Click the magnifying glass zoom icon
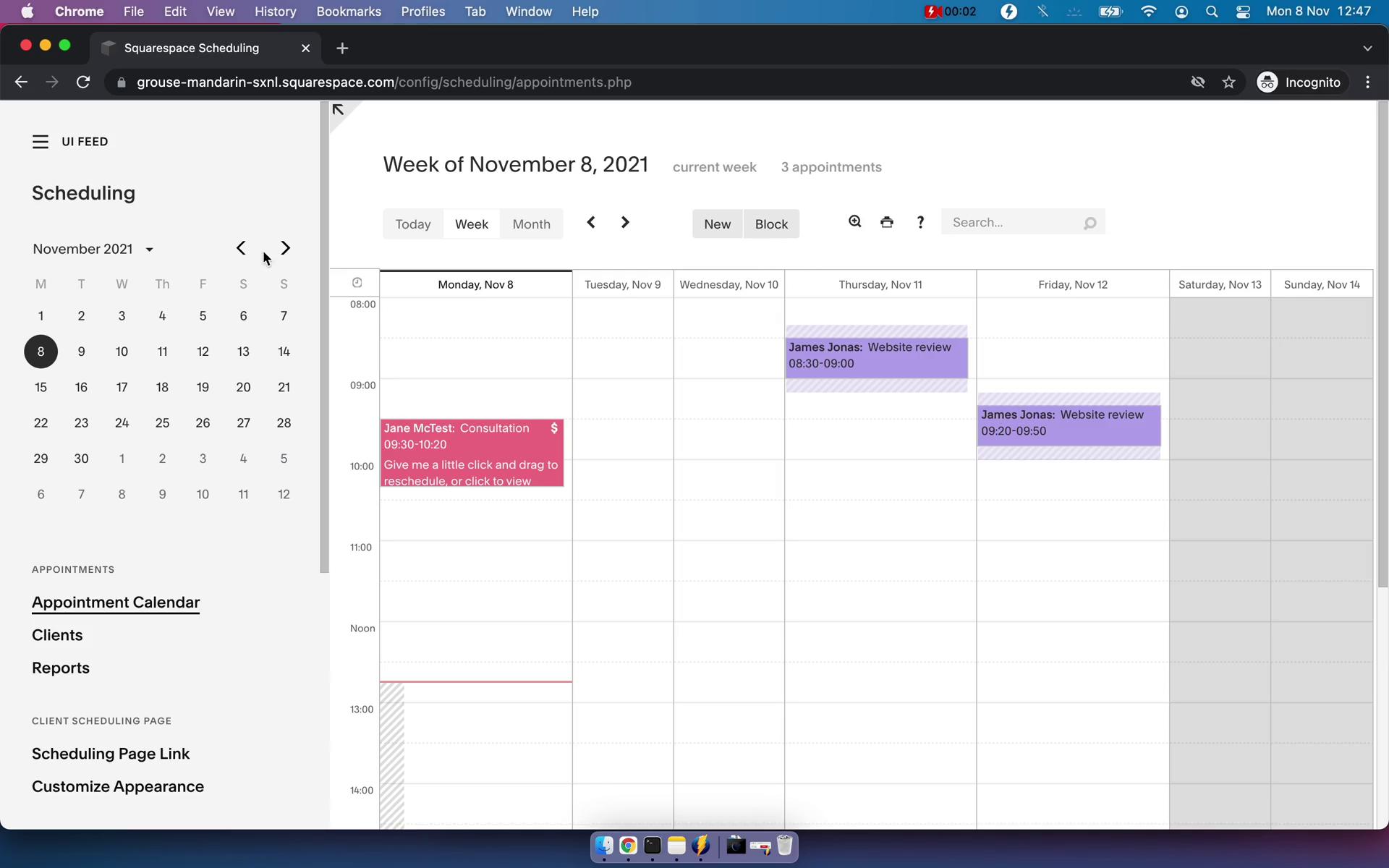The height and width of the screenshot is (868, 1389). (854, 222)
